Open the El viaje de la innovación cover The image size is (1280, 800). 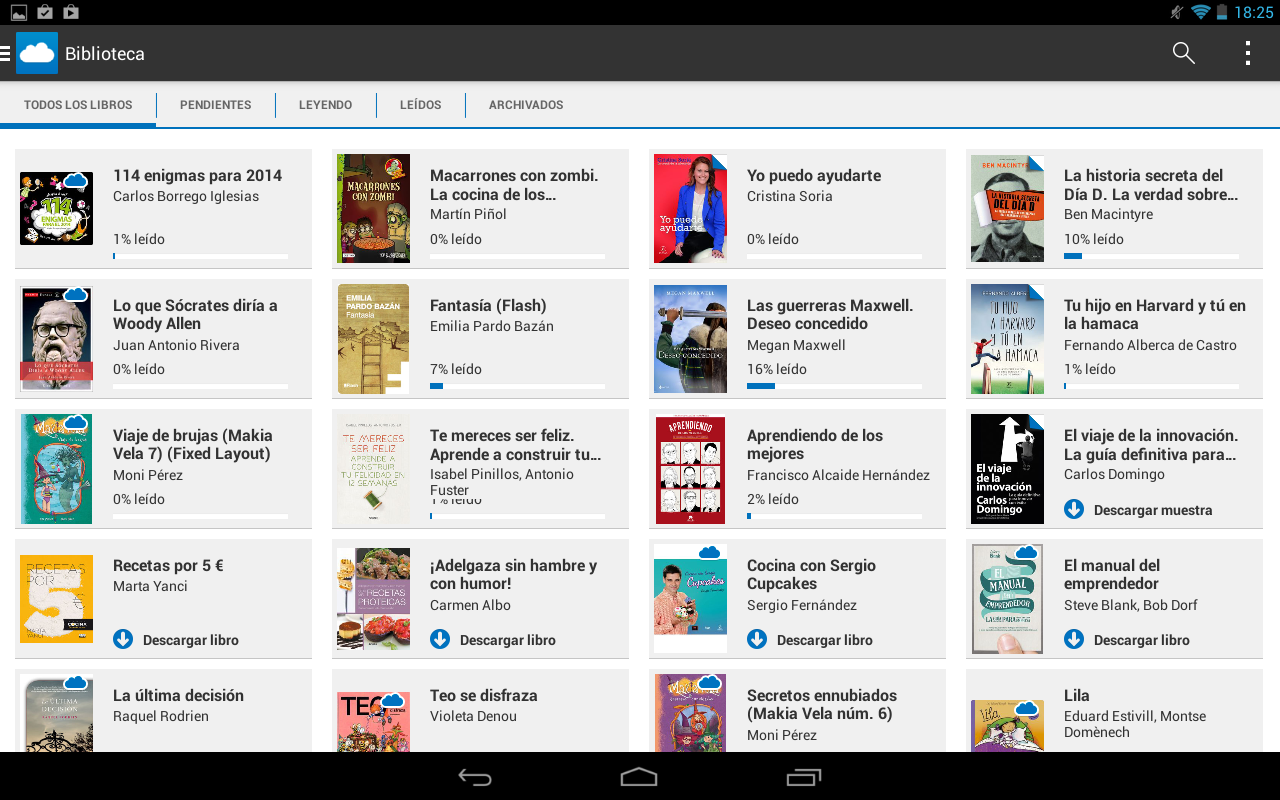(1007, 469)
